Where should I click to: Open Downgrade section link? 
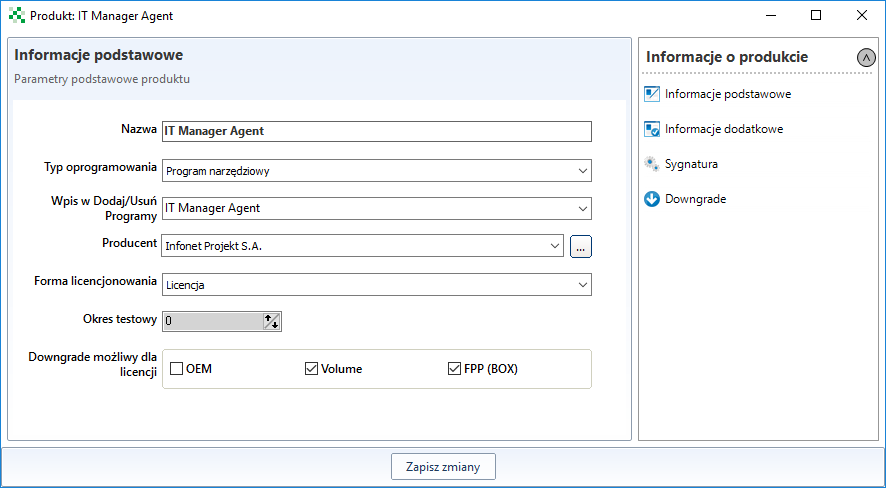695,199
